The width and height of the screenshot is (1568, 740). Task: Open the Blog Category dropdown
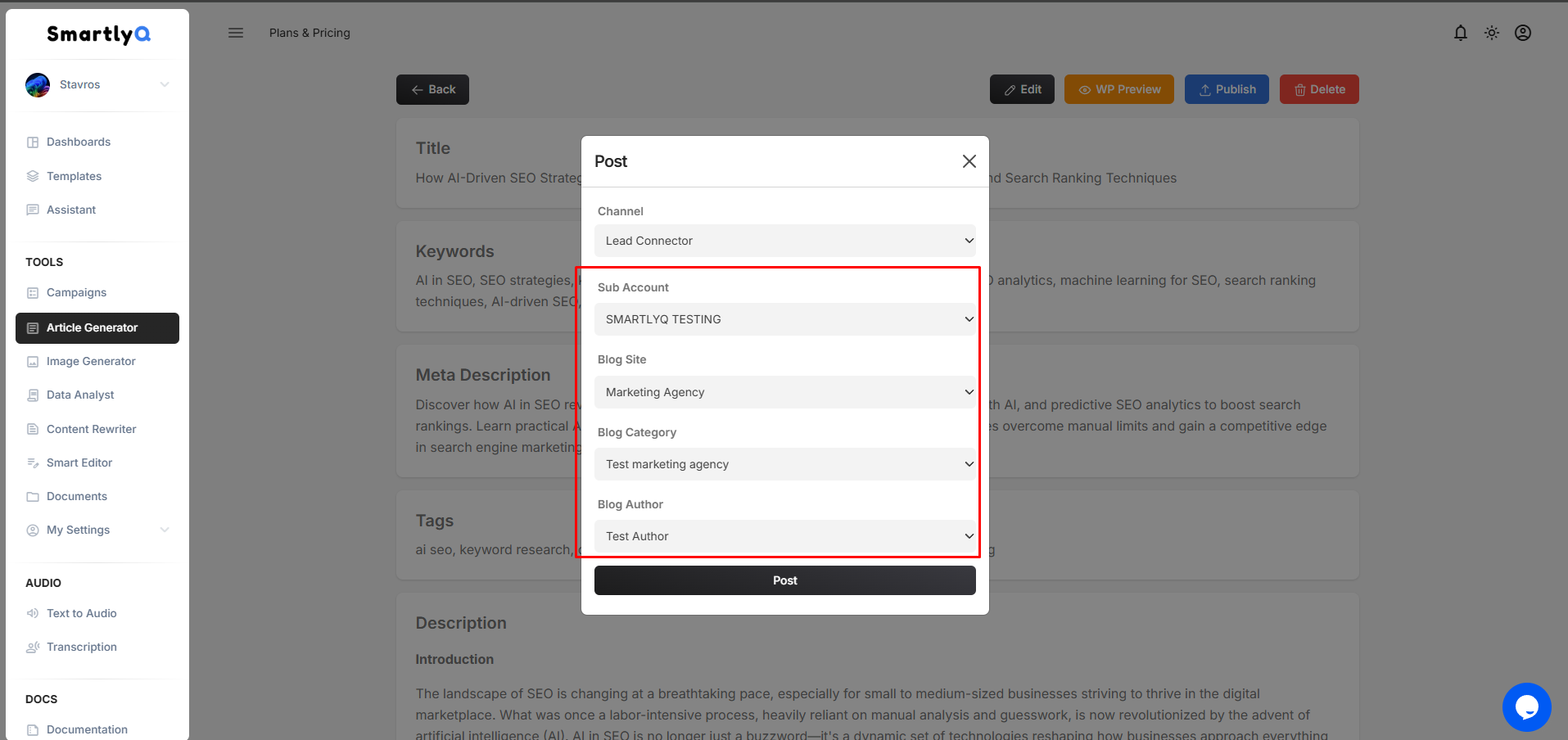785,464
